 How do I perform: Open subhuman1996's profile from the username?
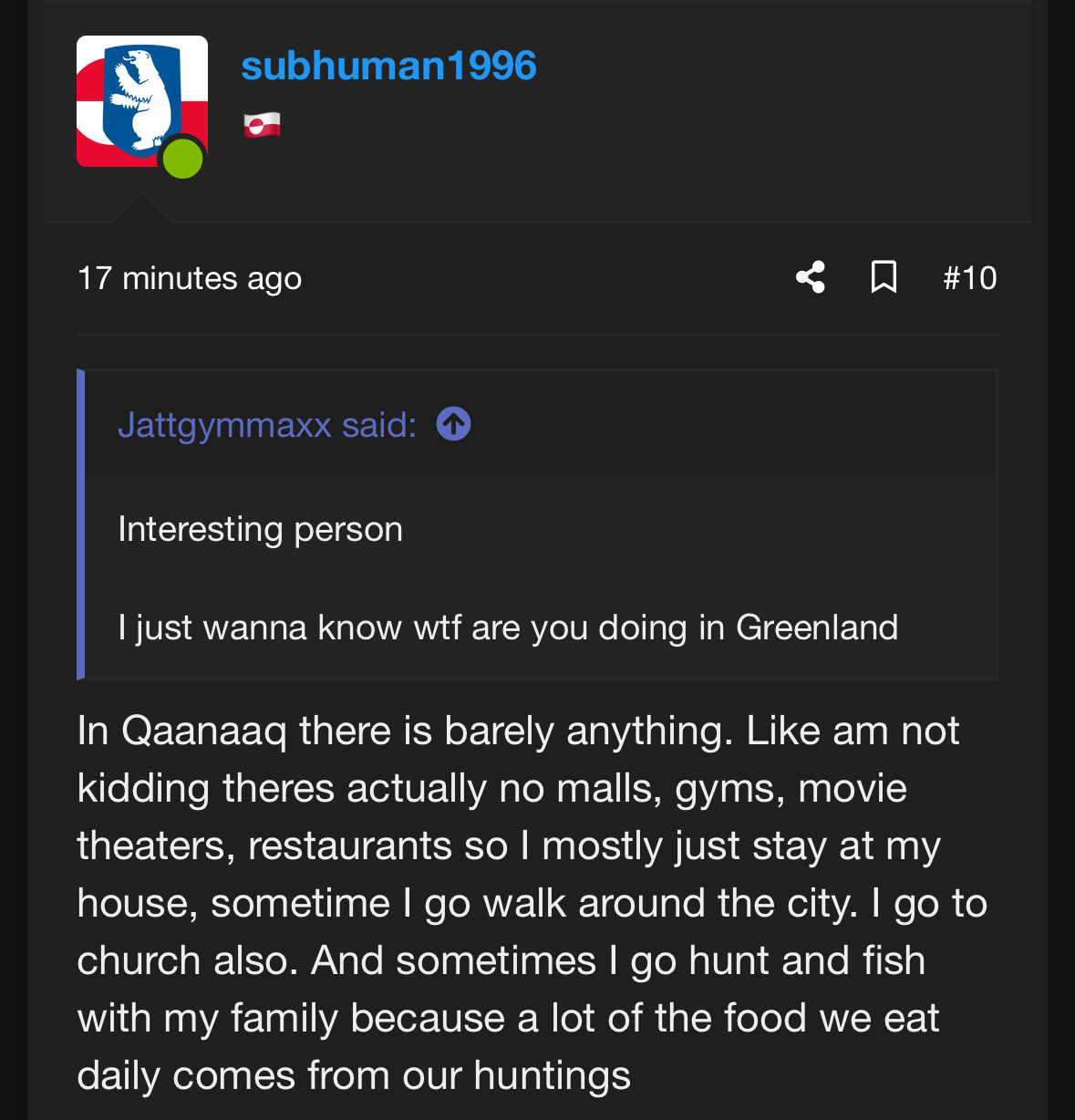click(388, 66)
